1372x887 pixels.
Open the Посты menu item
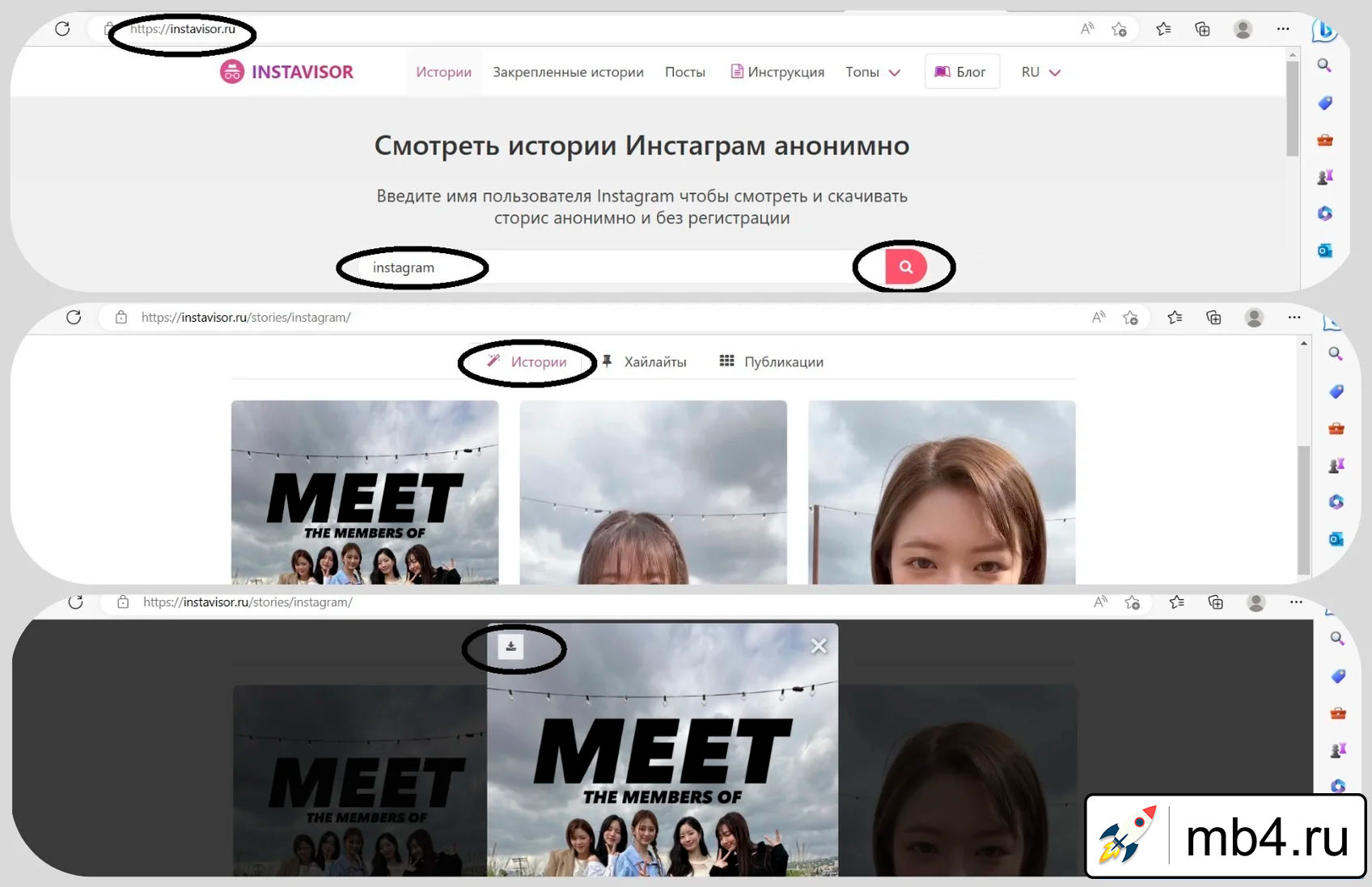pyautogui.click(x=685, y=72)
